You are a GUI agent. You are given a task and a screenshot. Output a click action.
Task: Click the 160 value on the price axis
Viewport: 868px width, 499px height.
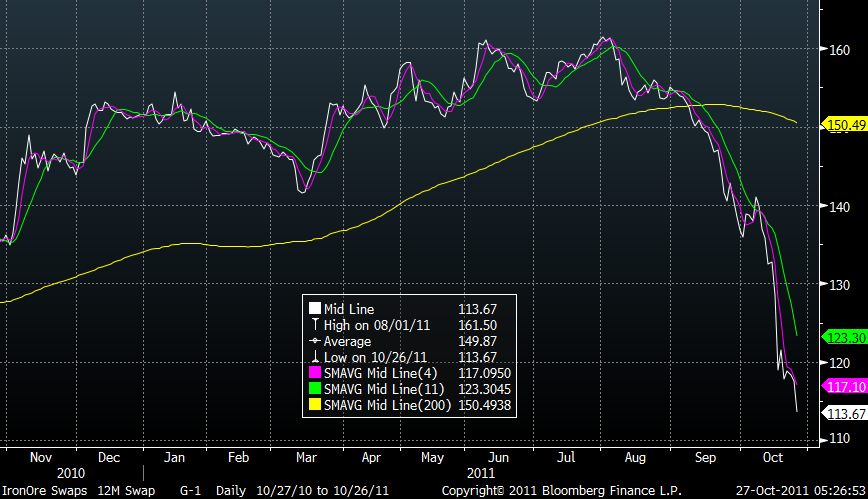point(839,50)
